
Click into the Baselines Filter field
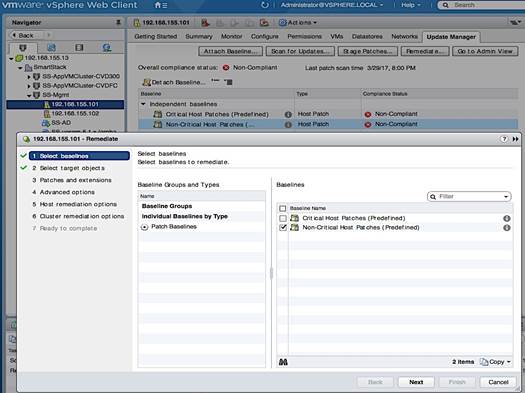(469, 196)
